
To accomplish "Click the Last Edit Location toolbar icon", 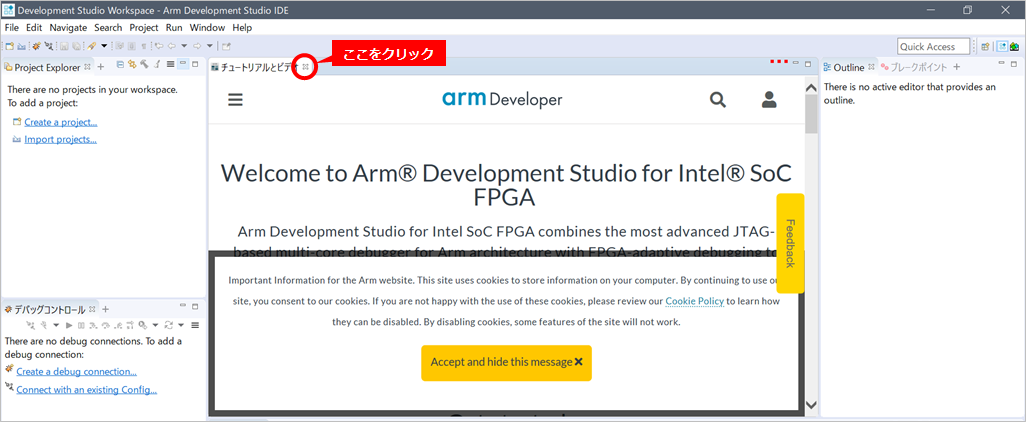I will [159, 46].
